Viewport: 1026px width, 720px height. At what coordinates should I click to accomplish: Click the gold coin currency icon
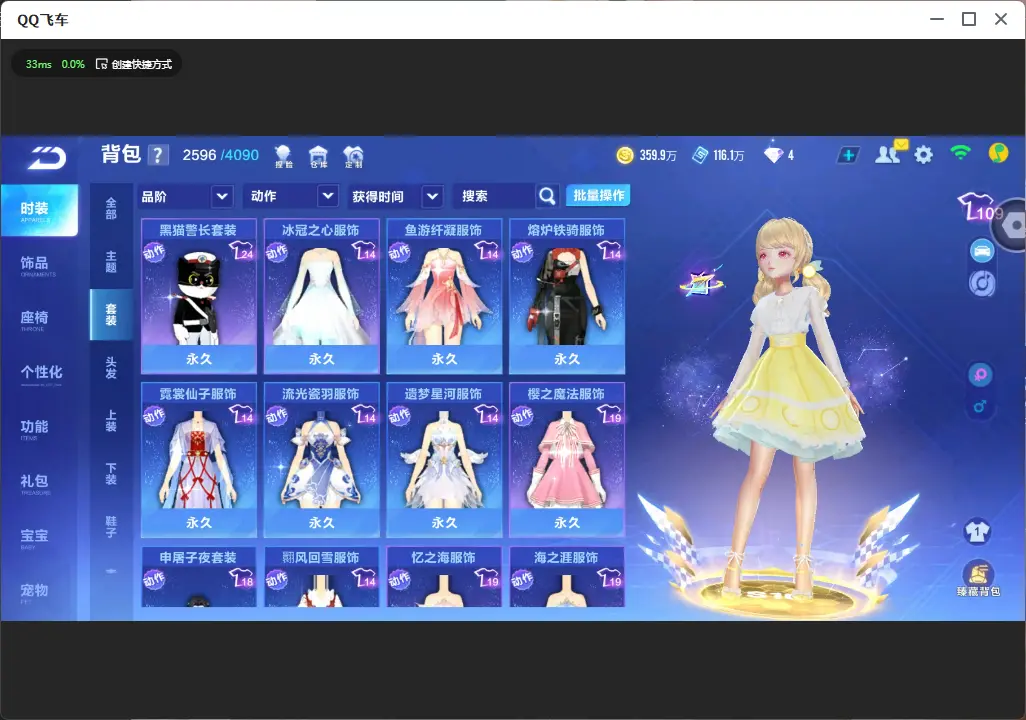625,155
